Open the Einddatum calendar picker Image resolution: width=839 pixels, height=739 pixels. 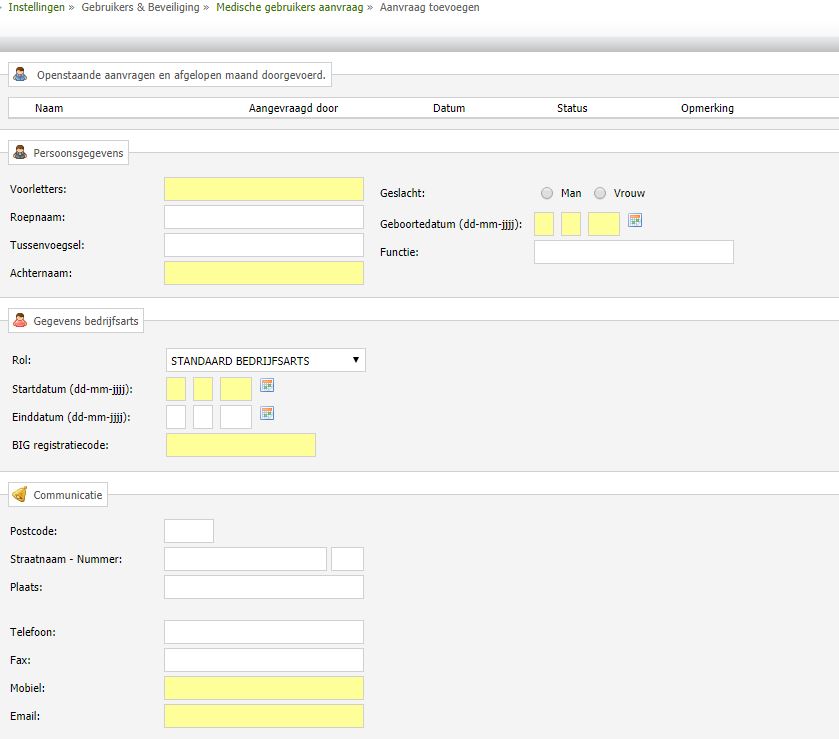266,413
